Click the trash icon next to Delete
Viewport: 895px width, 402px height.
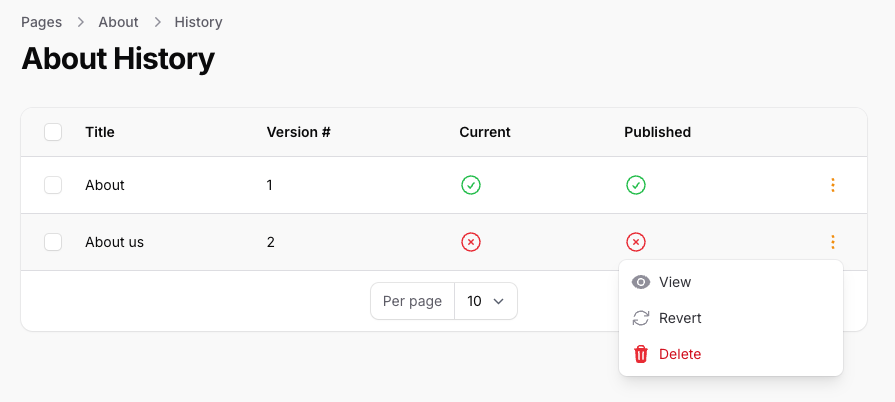click(641, 354)
